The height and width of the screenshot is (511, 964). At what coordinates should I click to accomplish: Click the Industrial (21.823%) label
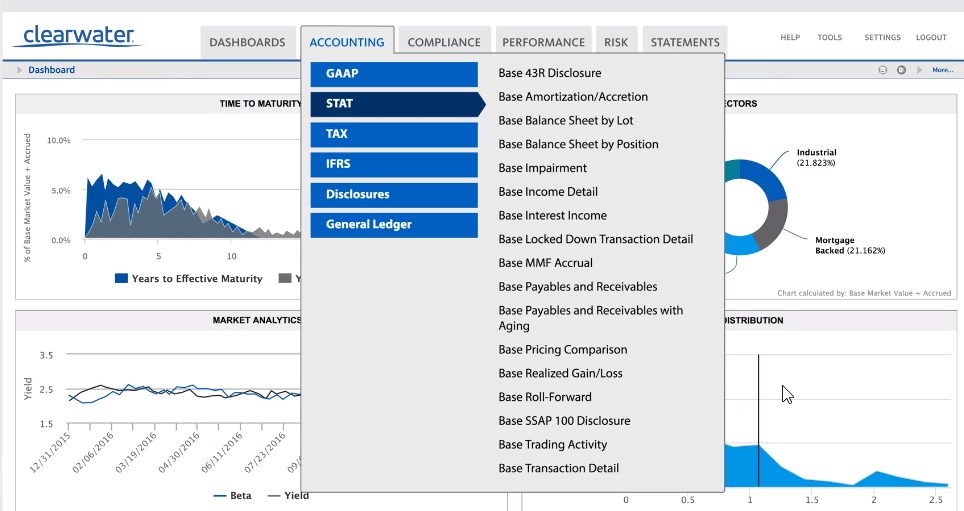[816, 157]
